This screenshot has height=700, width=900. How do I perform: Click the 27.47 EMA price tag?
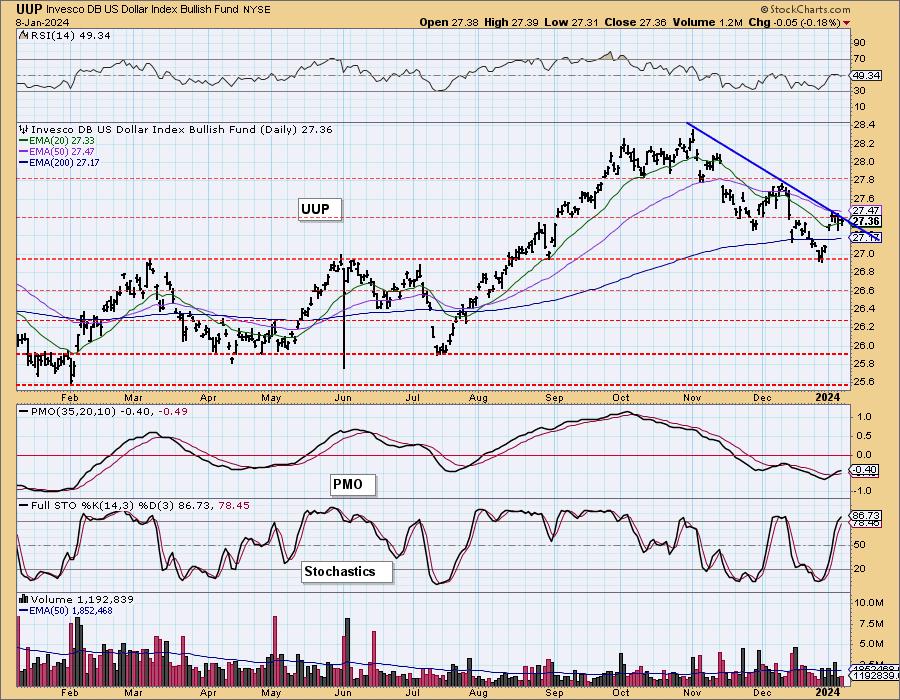[x=866, y=211]
